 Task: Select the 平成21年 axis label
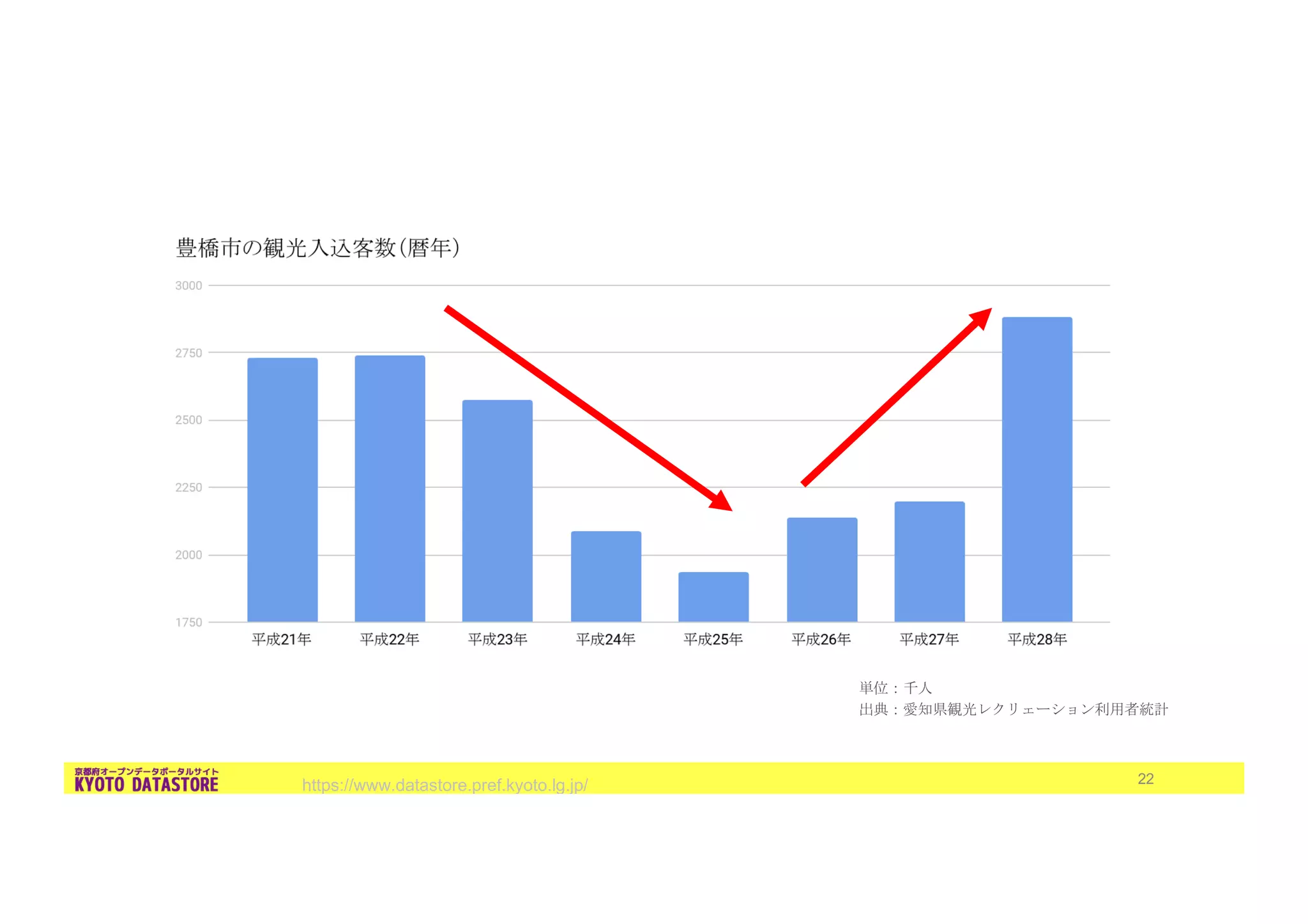(x=282, y=639)
